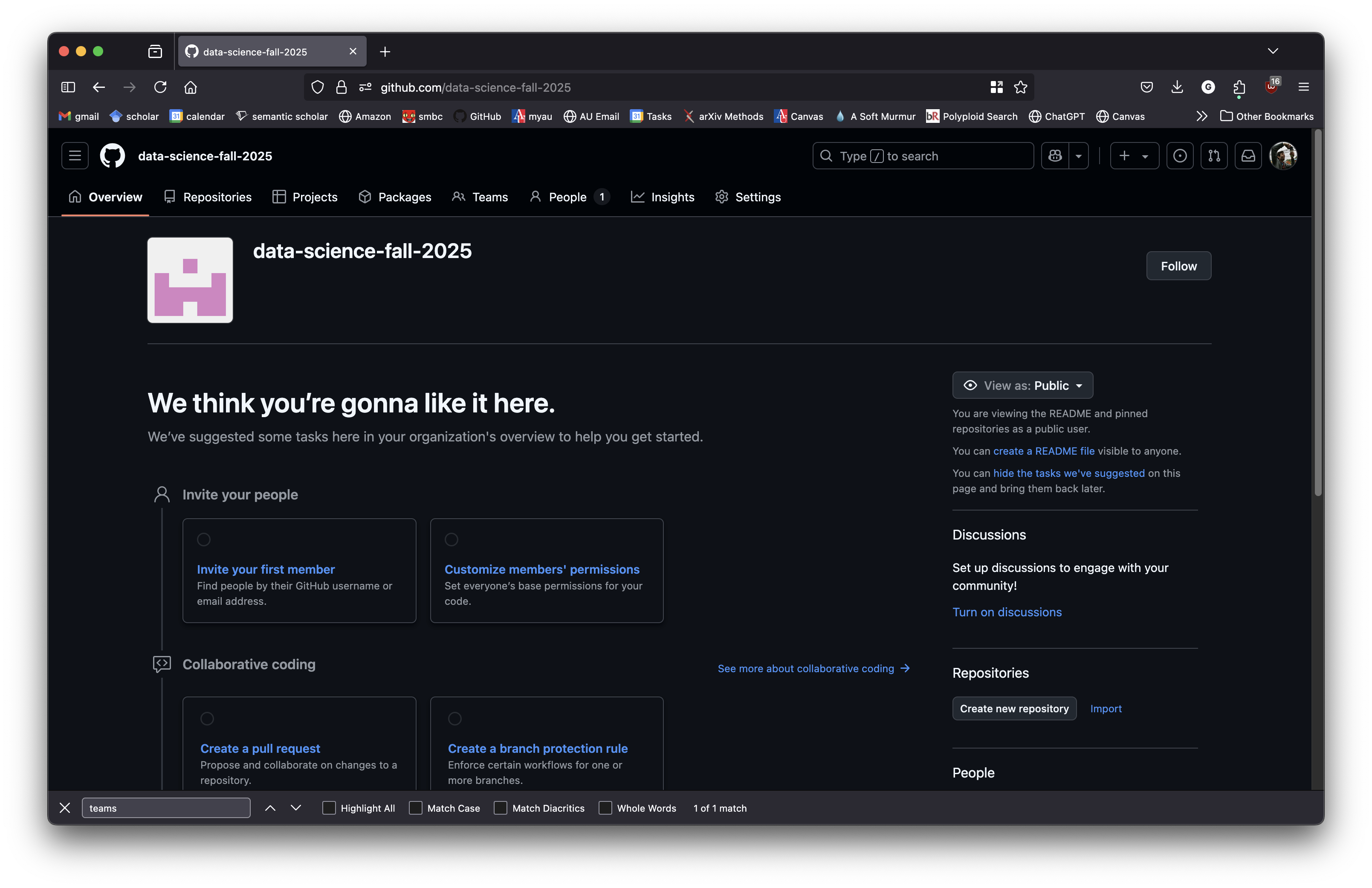This screenshot has height=888, width=1372.
Task: Click the page vertical scrollbar
Action: point(1318,313)
